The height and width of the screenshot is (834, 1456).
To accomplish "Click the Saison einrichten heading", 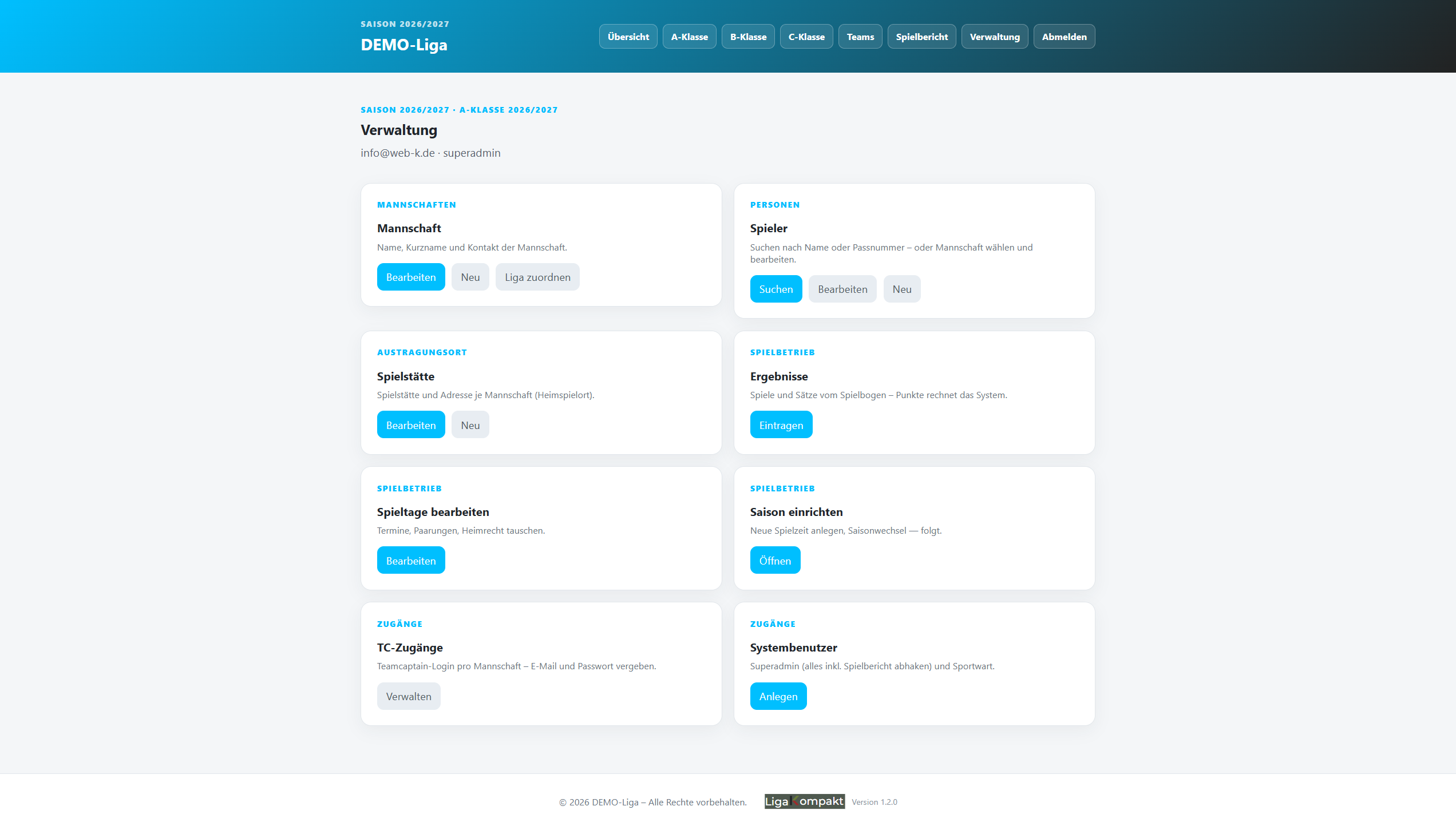I will (796, 512).
